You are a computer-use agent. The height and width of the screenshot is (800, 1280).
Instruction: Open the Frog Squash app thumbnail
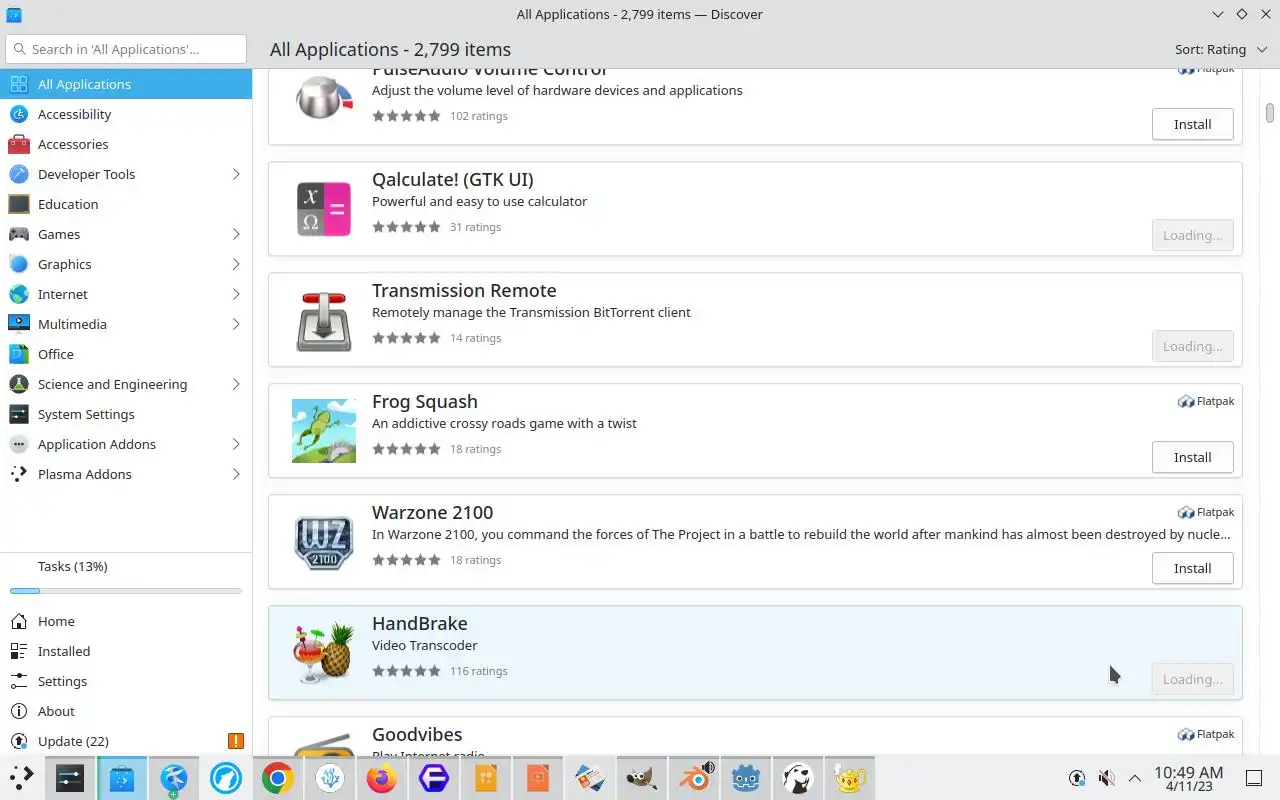[x=324, y=431]
